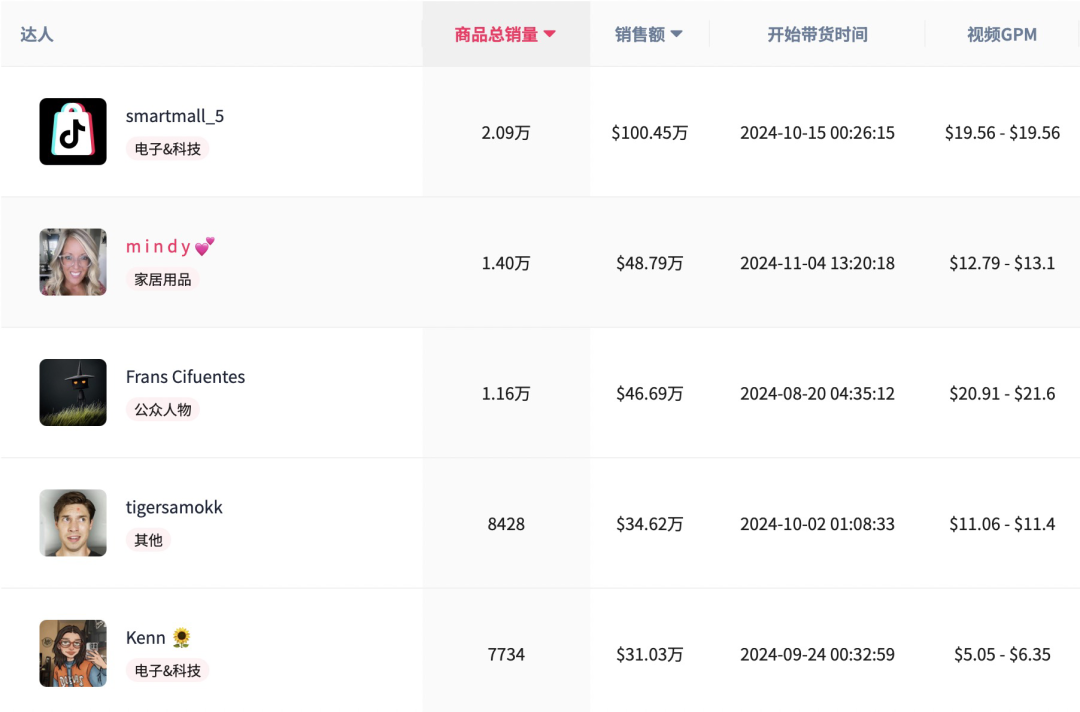
Task: Click the 2024-10-15 00:26:15 timestamp
Action: [818, 133]
